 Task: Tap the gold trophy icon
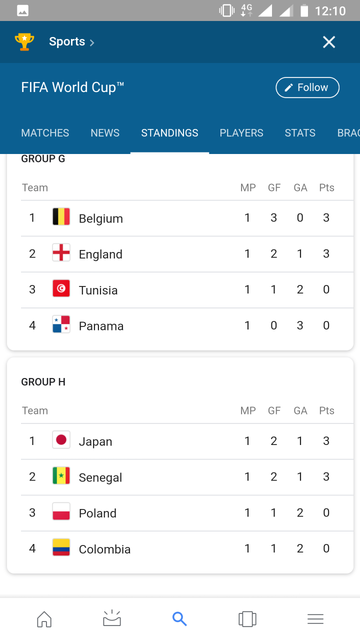tap(24, 42)
